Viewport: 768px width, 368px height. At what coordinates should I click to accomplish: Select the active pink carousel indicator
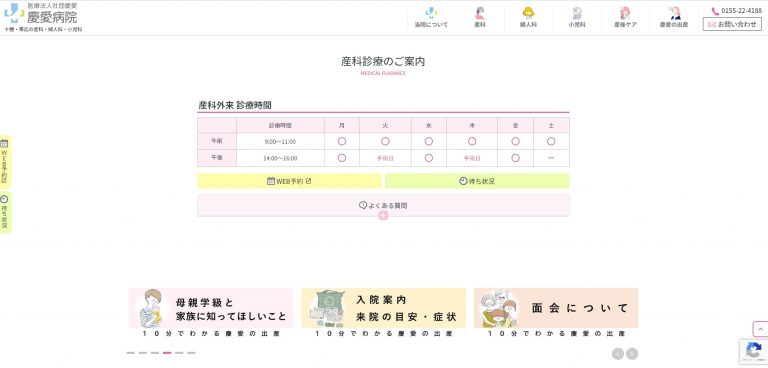coord(167,353)
